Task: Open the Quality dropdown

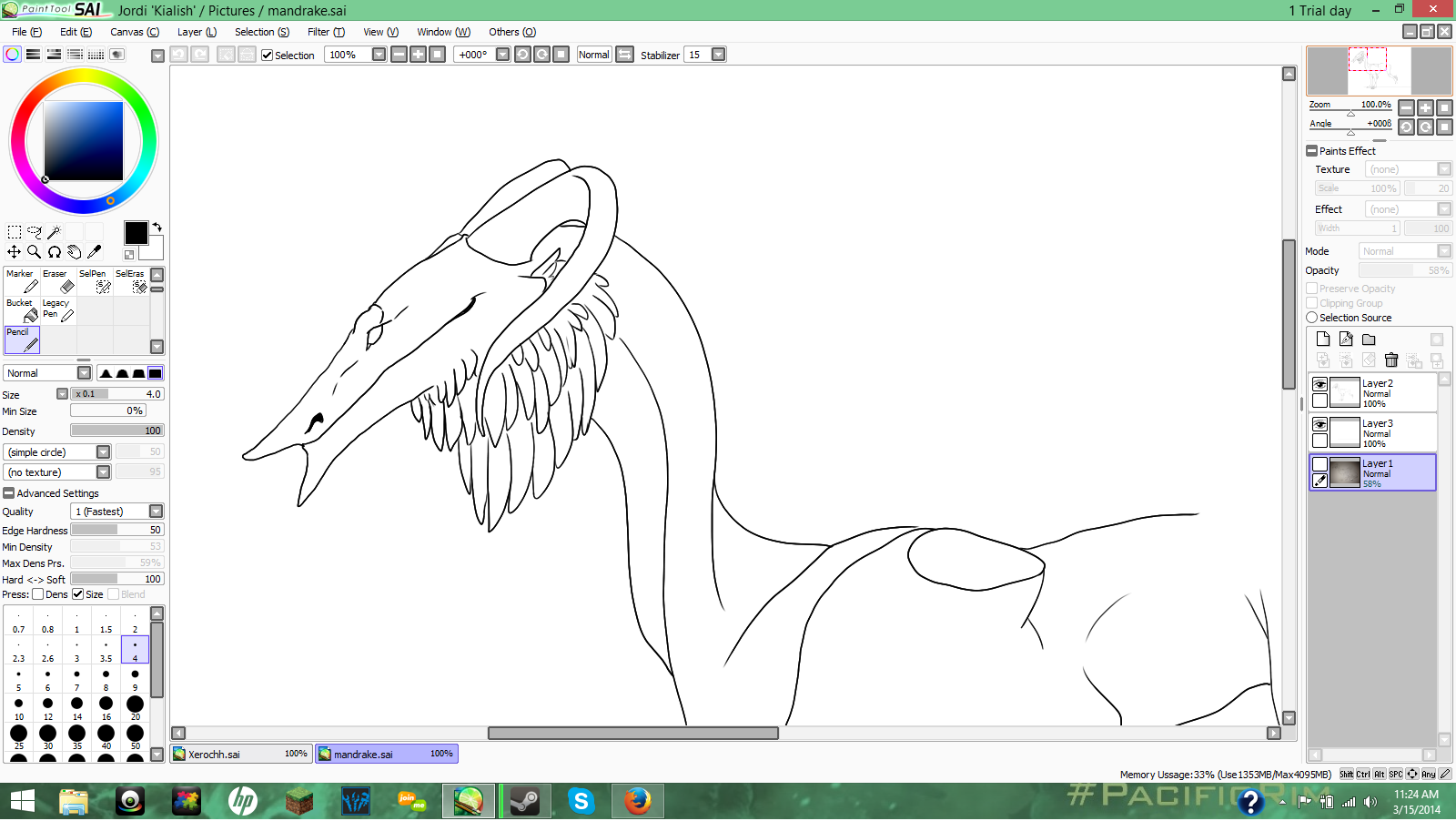Action: tap(156, 512)
